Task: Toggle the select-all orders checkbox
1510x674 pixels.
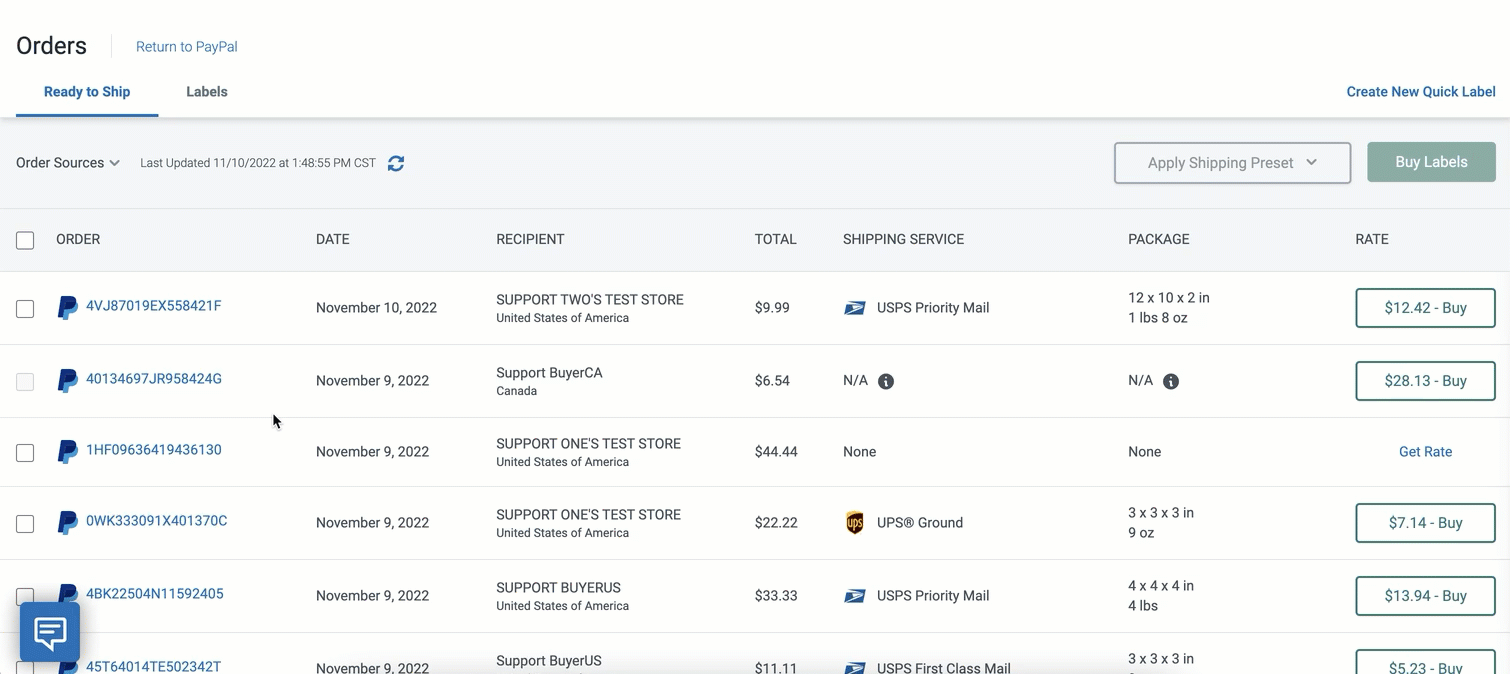Action: tap(25, 240)
